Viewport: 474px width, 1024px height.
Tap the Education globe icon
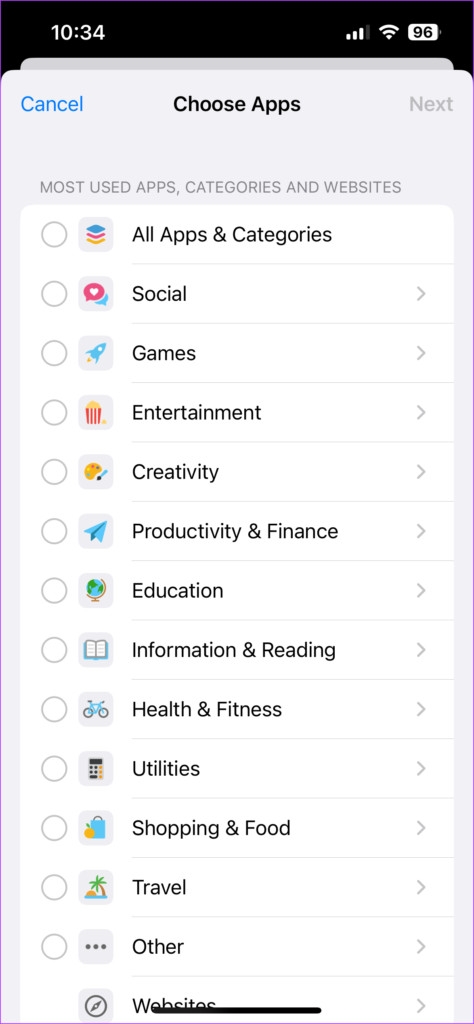[96, 590]
